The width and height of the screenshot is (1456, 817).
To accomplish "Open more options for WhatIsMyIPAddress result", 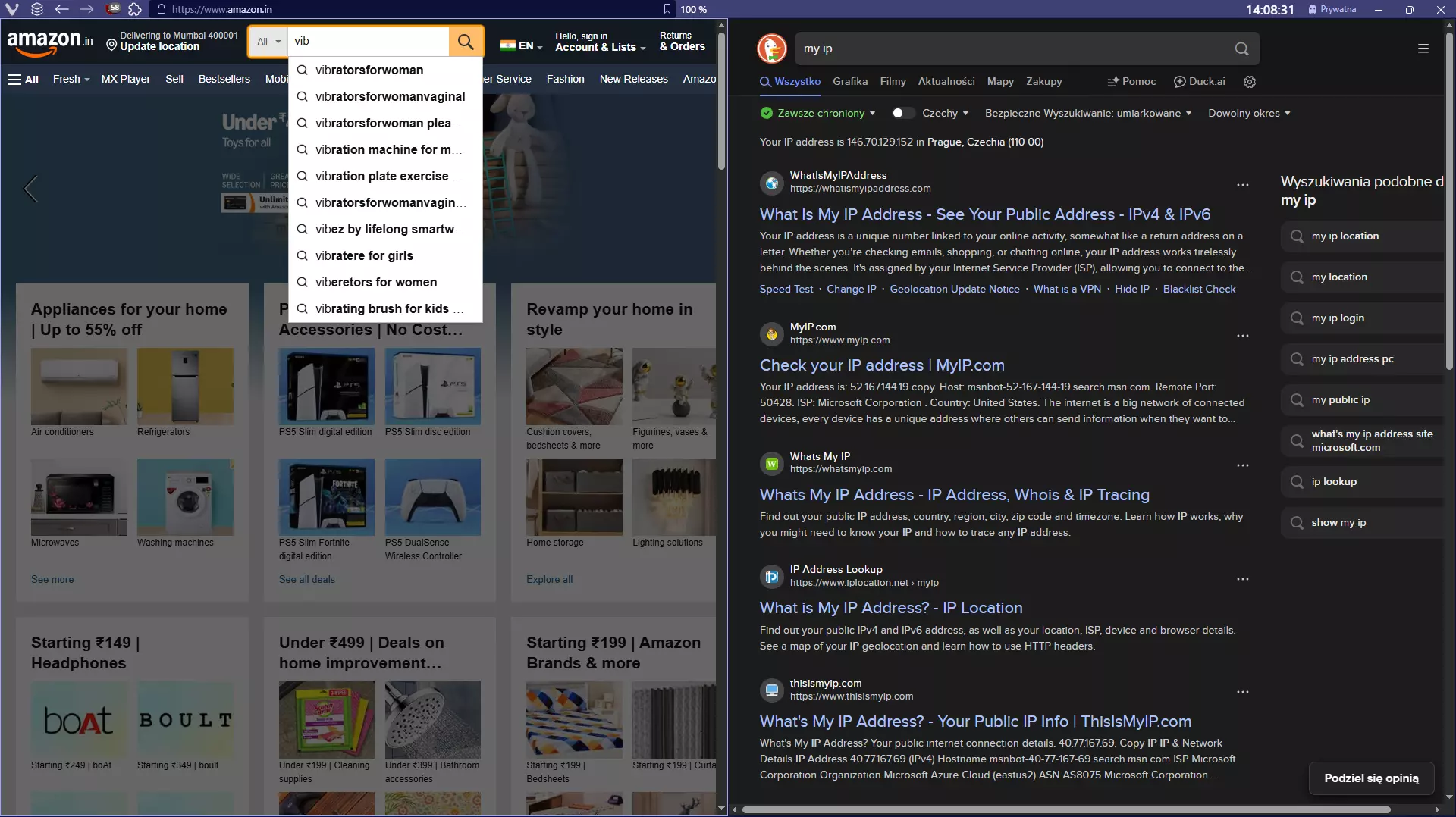I will click(x=1242, y=185).
